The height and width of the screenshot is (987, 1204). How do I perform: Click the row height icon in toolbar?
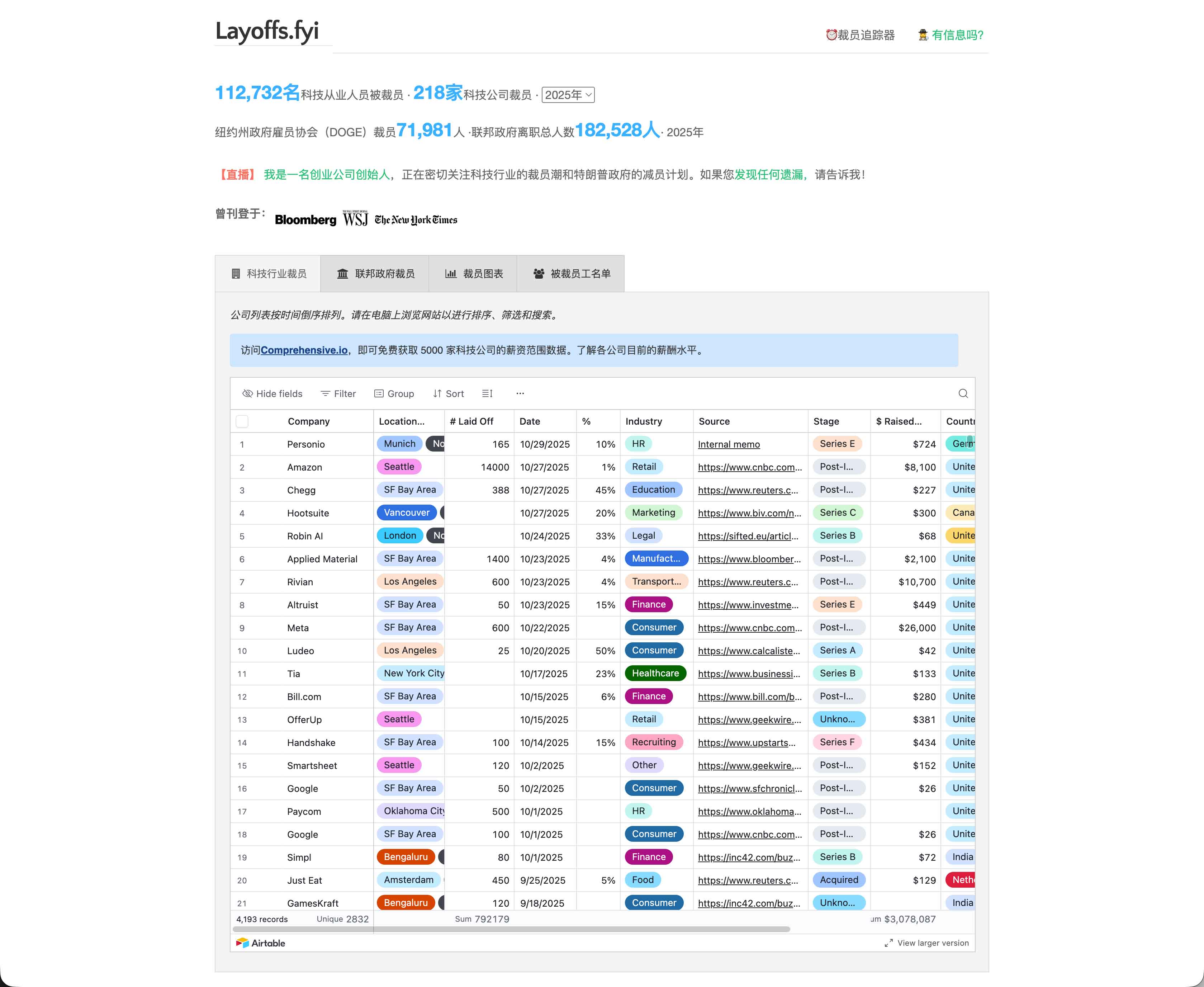click(487, 393)
